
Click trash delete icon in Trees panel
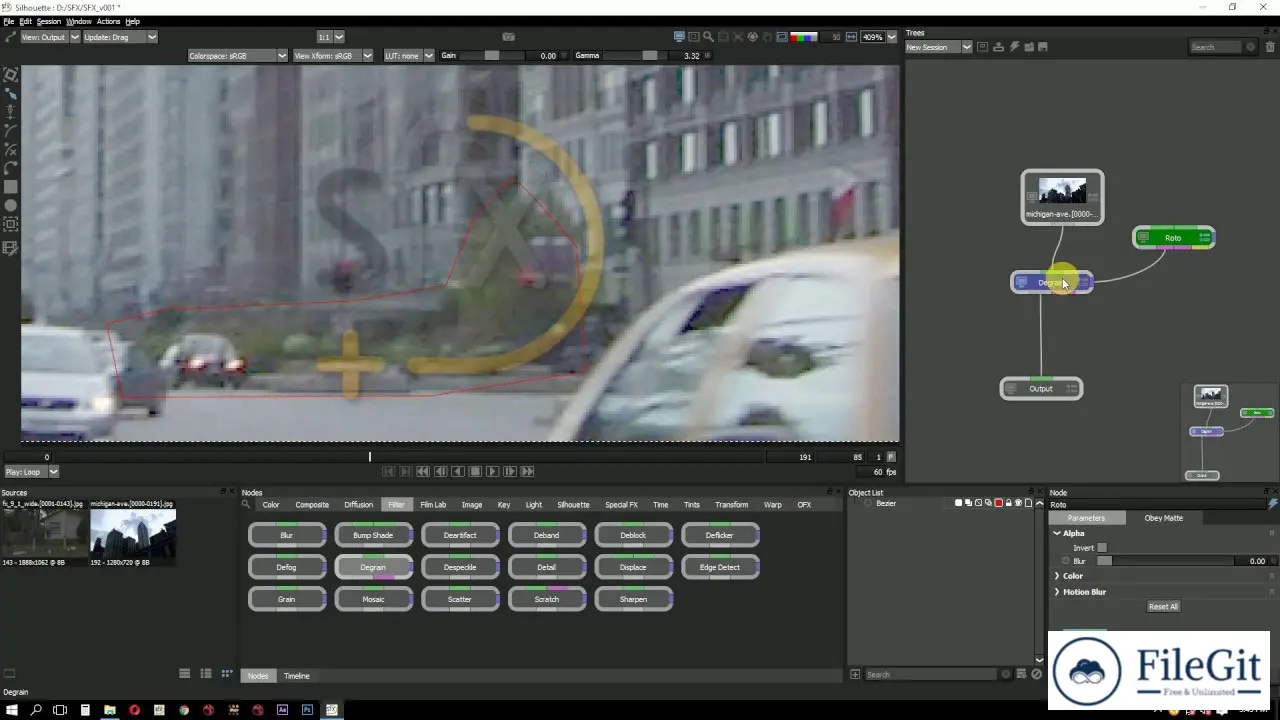[x=1270, y=47]
